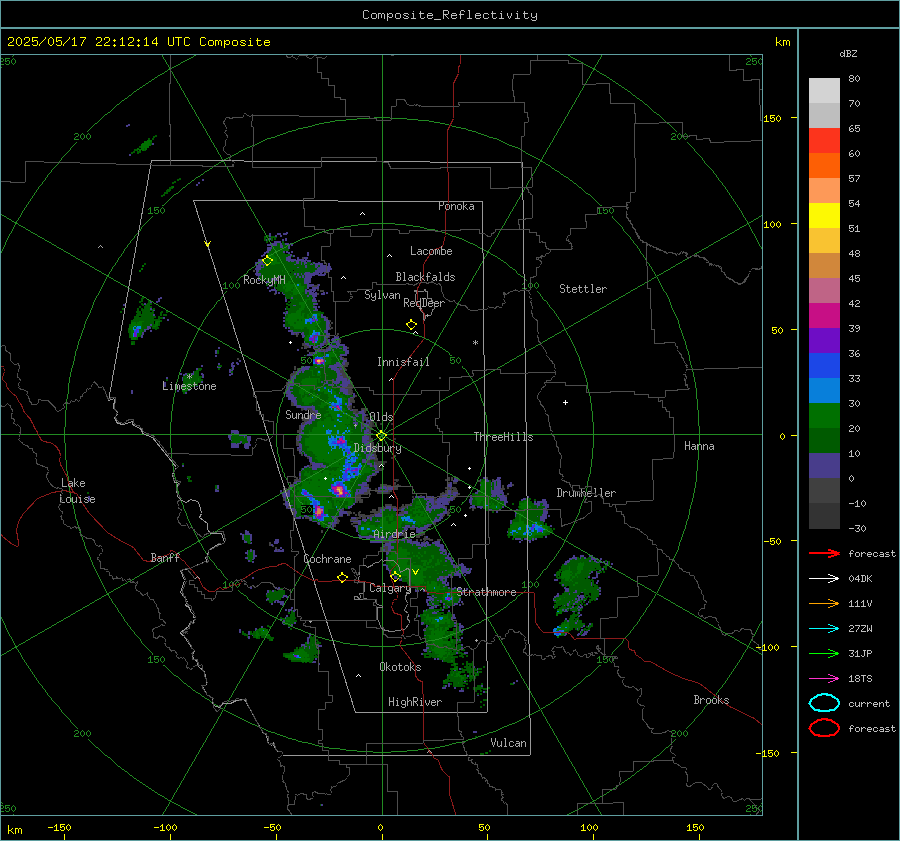The width and height of the screenshot is (900, 841).
Task: Pick the purple 36-39 dBZ swatch
Action: click(824, 341)
